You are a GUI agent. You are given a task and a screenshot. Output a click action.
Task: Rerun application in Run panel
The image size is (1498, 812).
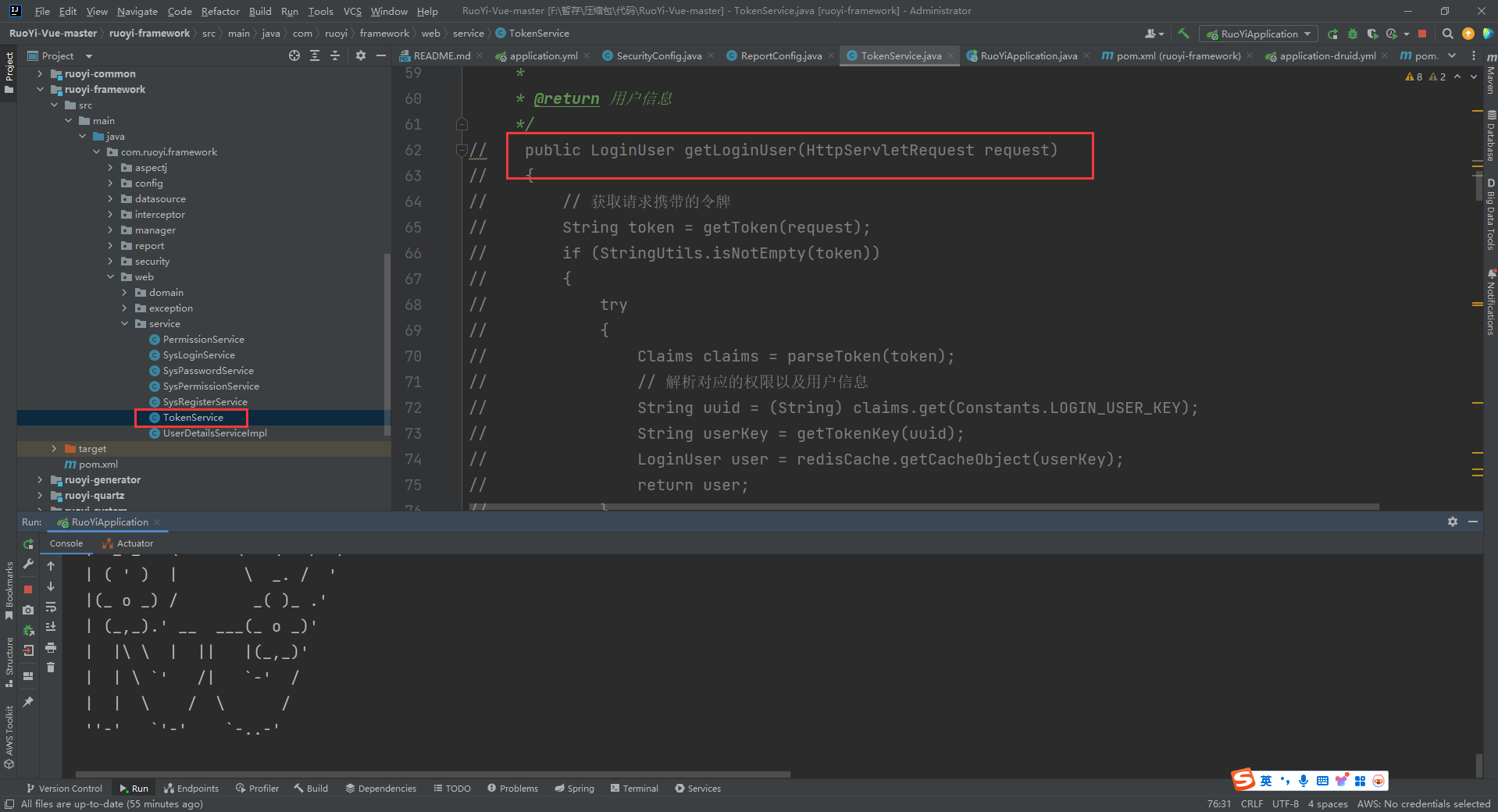29,543
